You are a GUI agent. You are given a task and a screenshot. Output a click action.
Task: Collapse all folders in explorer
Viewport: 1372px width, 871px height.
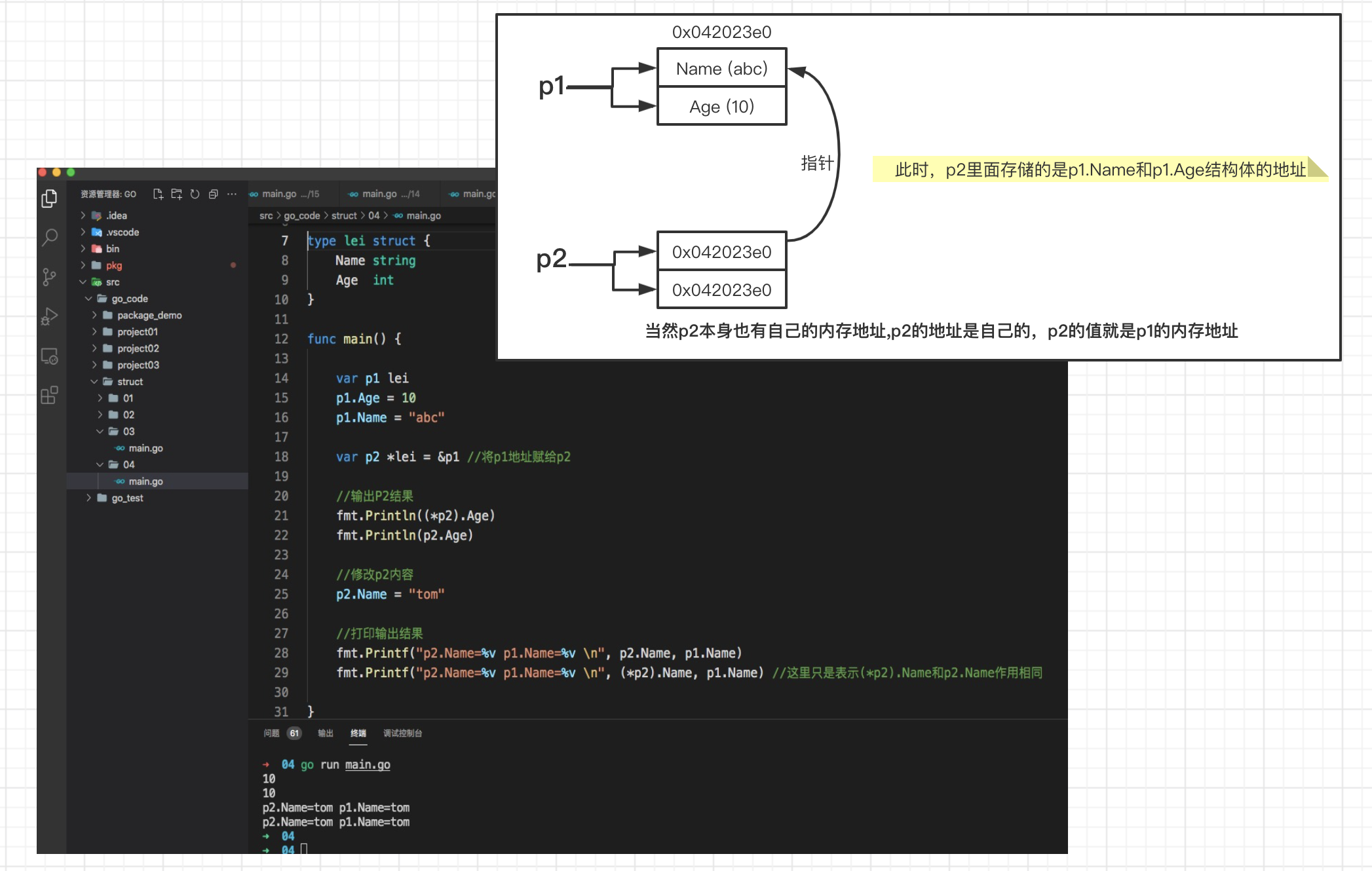pos(213,194)
